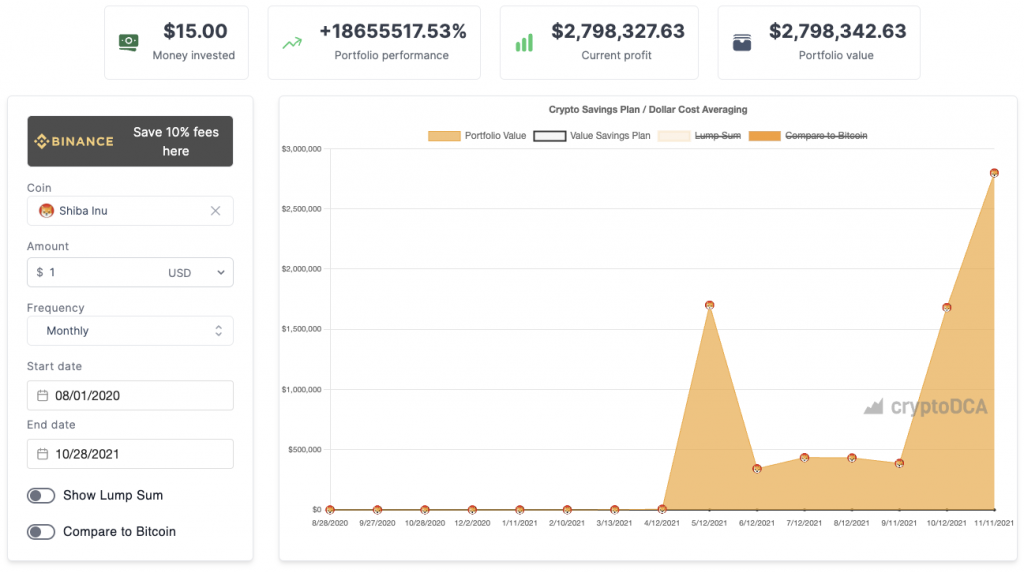Toggle the Value Savings Plan legend swatch
This screenshot has height=573, width=1024.
550,136
